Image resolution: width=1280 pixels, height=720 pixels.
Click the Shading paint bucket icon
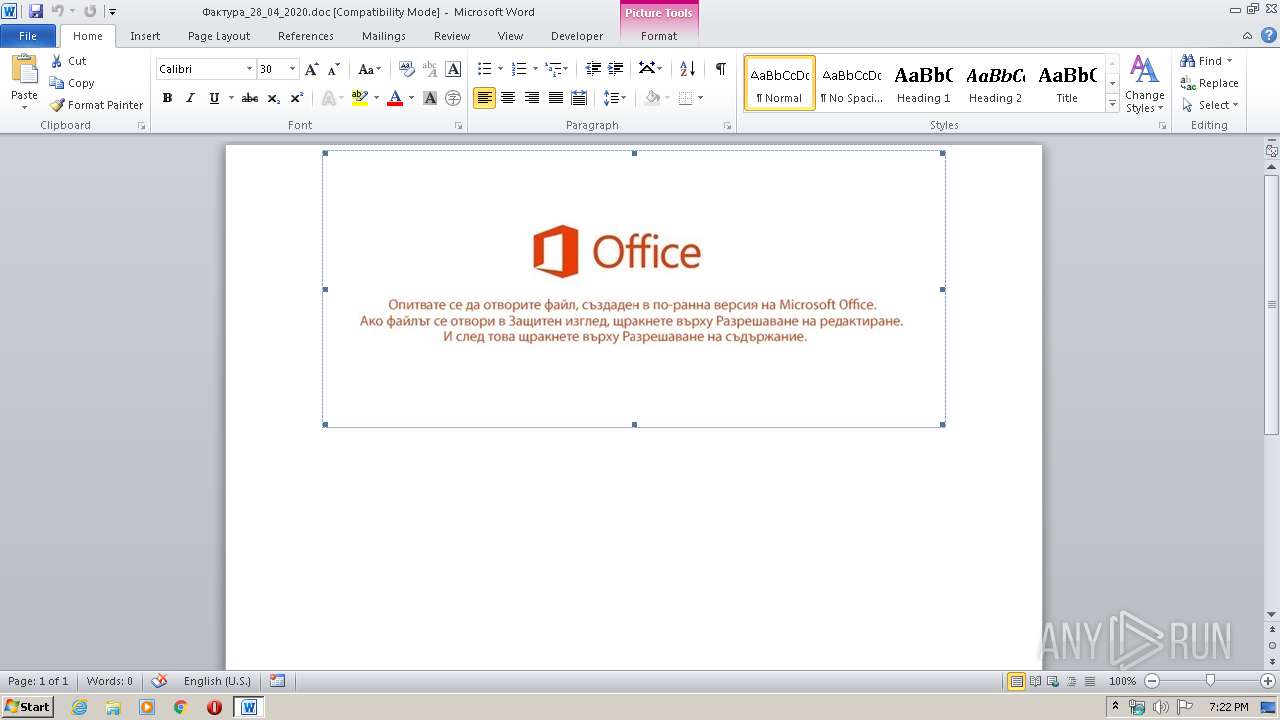(x=653, y=98)
